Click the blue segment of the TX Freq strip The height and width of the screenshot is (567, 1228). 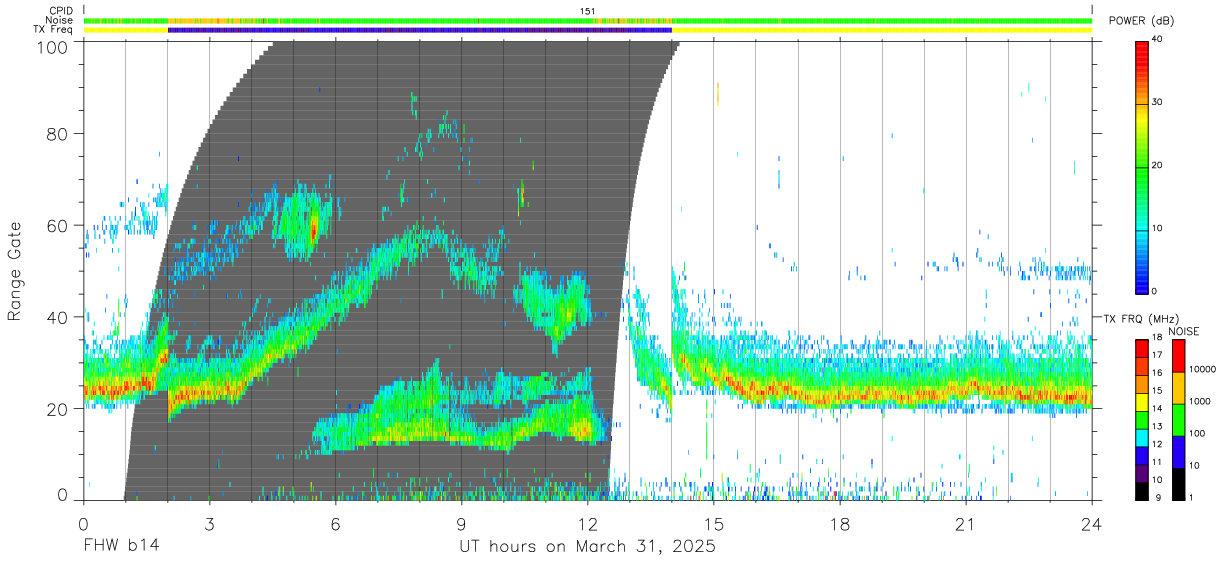420,30
